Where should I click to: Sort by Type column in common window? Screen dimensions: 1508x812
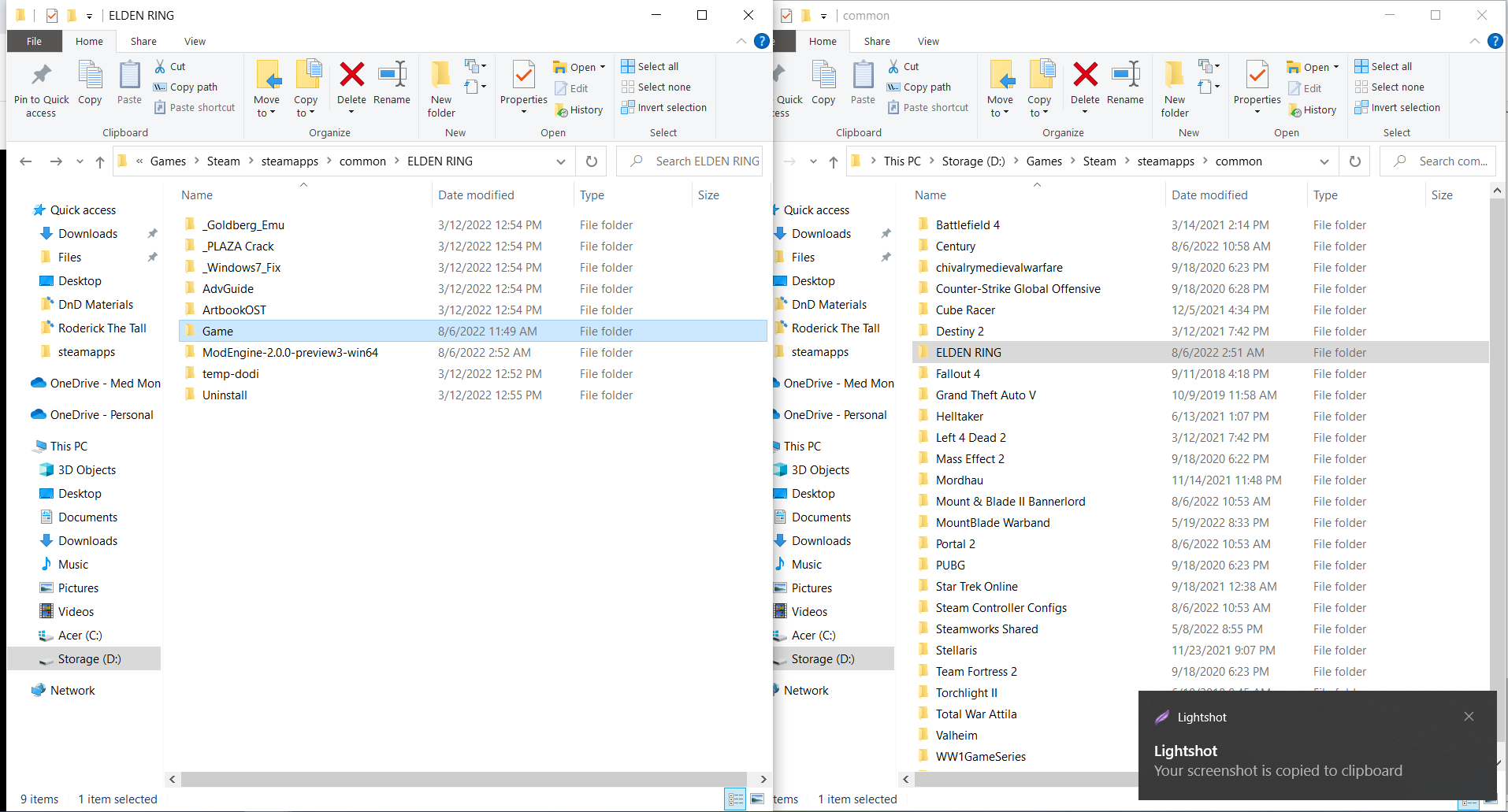coord(1365,195)
